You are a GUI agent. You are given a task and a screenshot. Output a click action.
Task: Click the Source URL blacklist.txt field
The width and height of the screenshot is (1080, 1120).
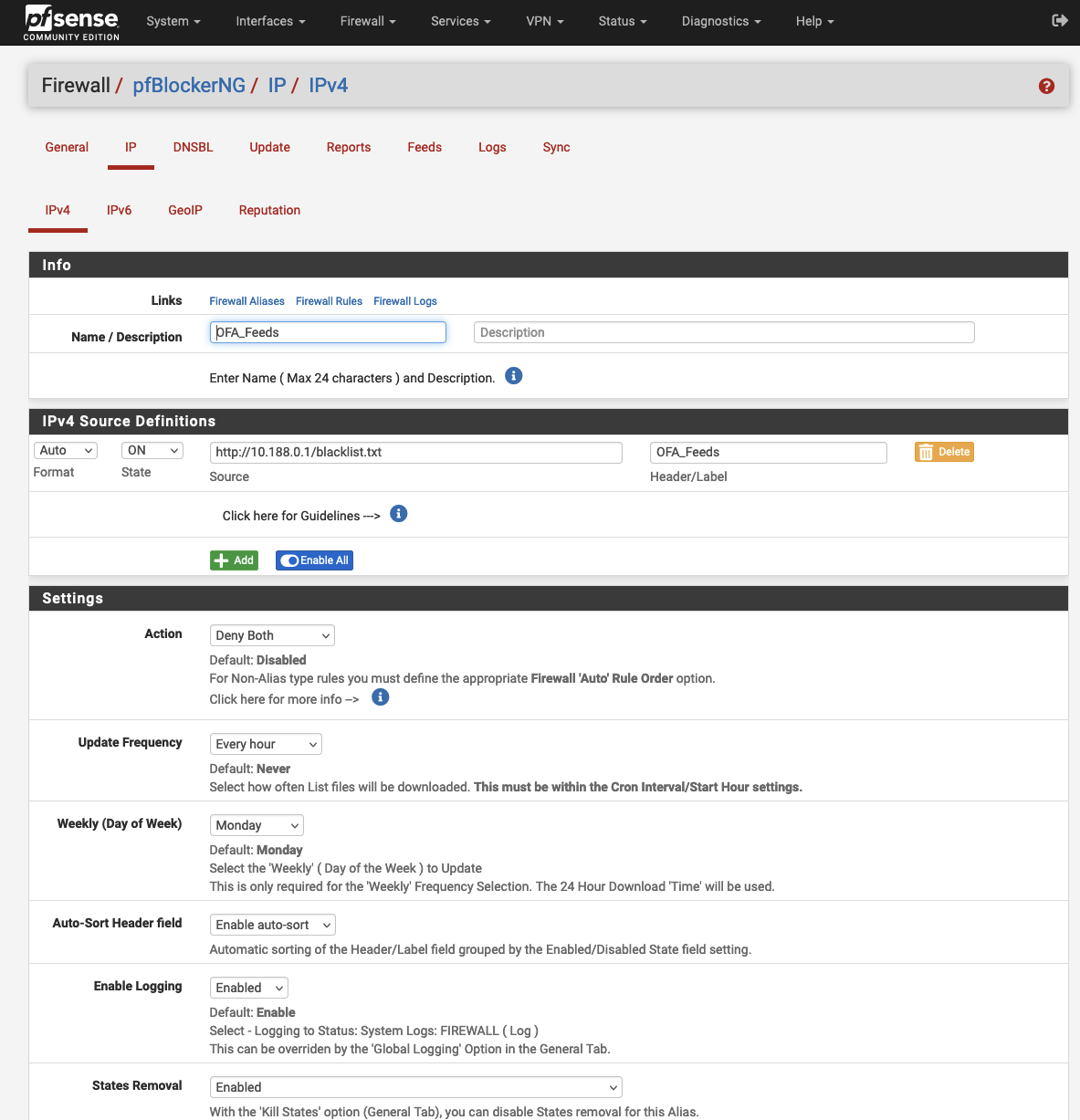[x=416, y=452]
